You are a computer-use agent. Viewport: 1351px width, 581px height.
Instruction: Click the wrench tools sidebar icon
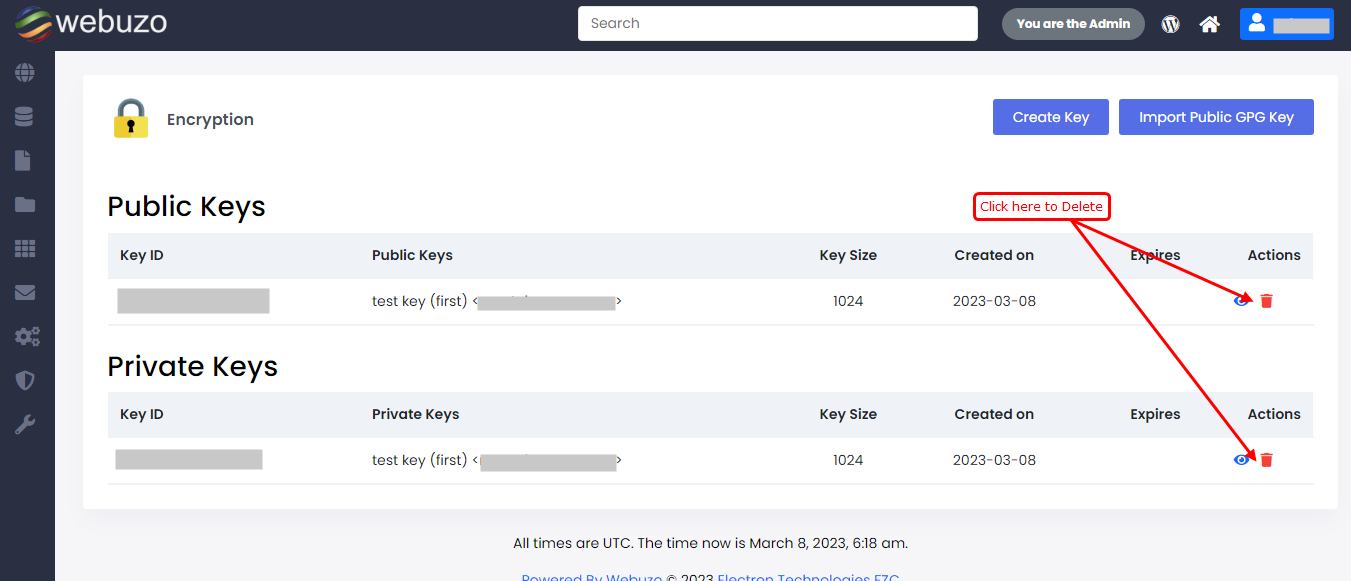coord(25,425)
